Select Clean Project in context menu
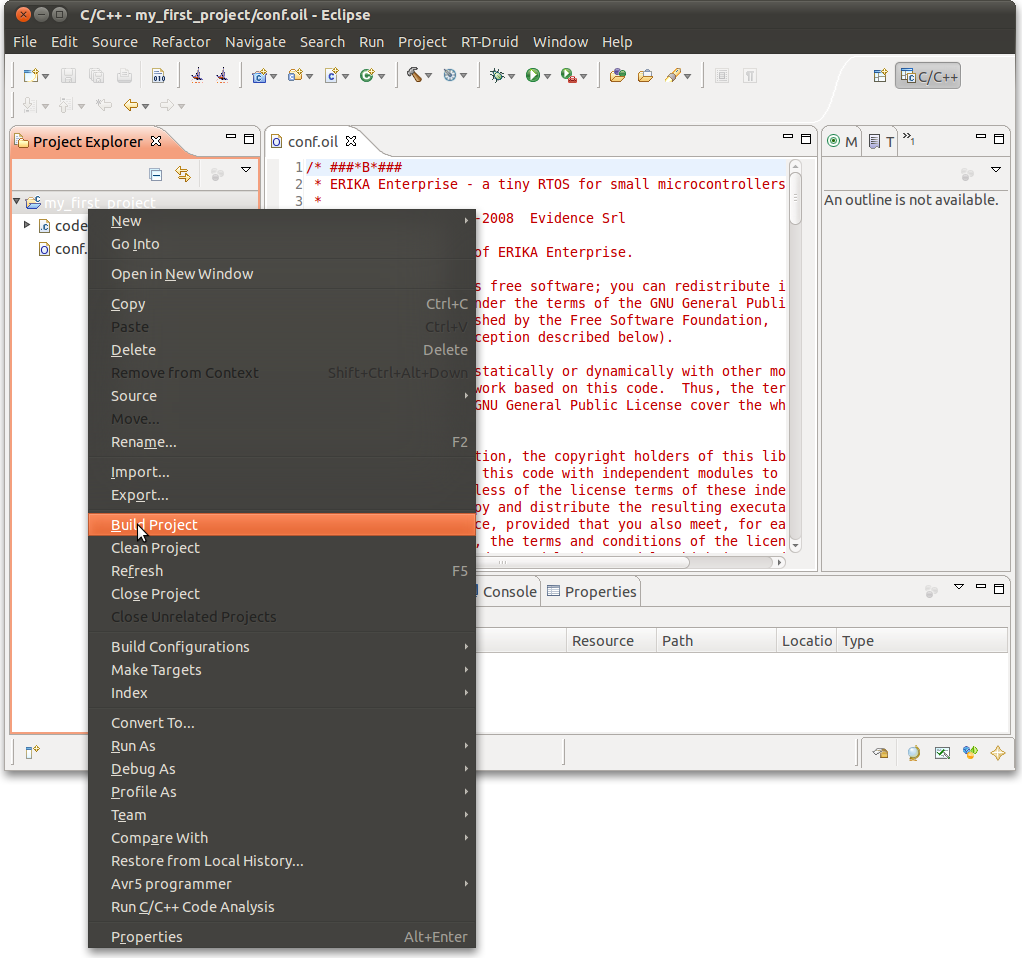This screenshot has height=958, width=1022. [x=282, y=548]
